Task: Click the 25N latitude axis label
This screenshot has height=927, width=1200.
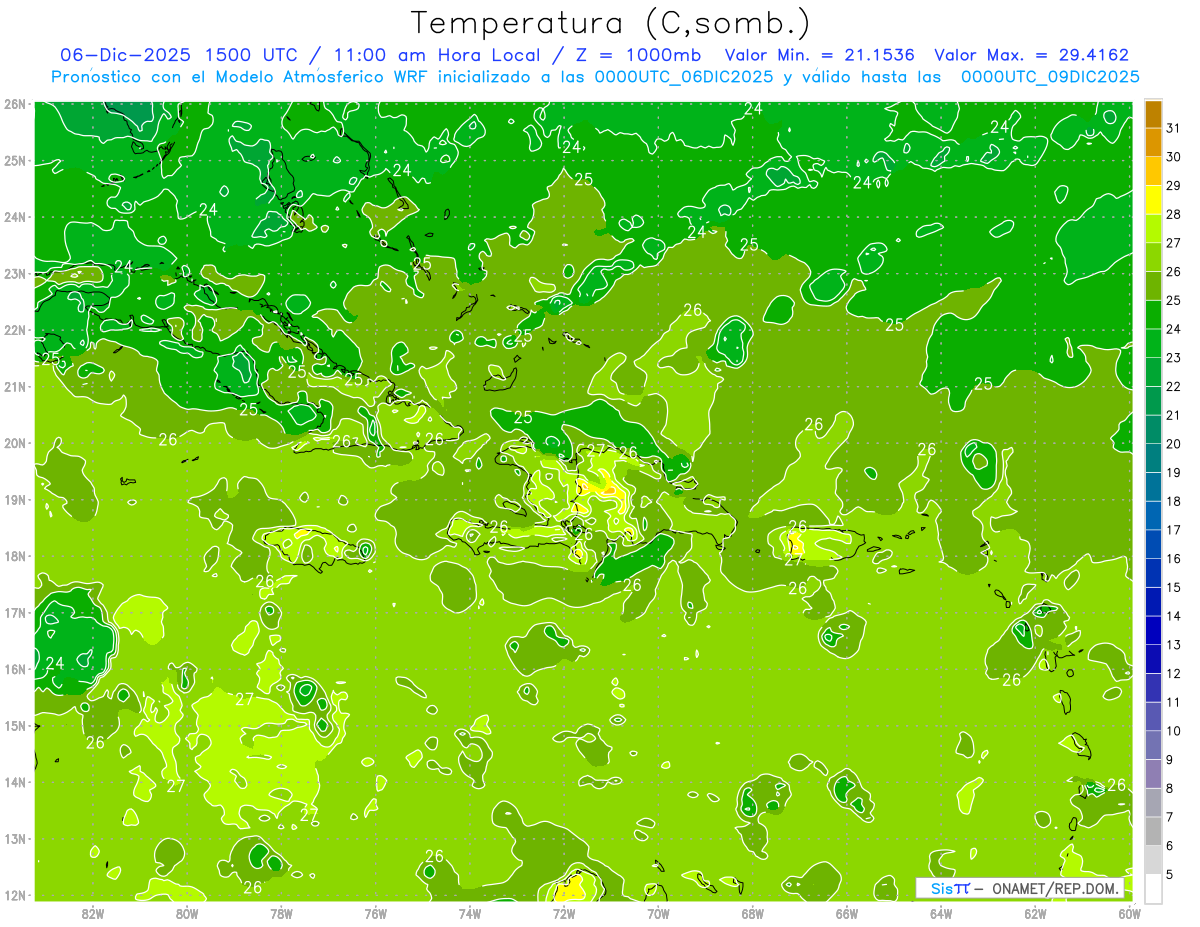Action: [14, 160]
